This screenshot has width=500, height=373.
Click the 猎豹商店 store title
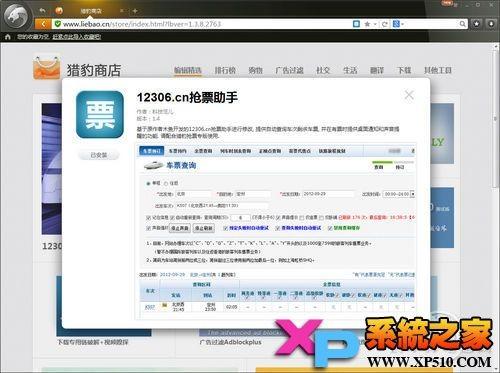[94, 70]
